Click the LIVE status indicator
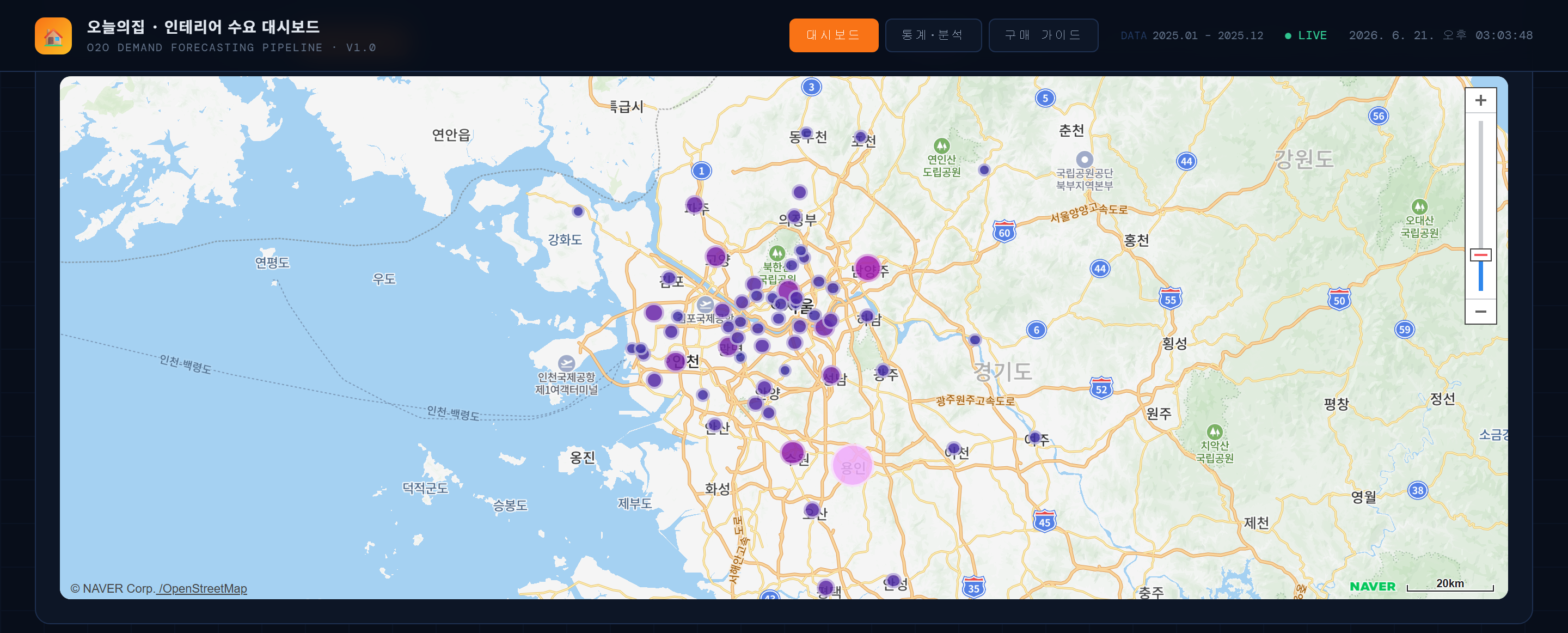 point(1306,35)
